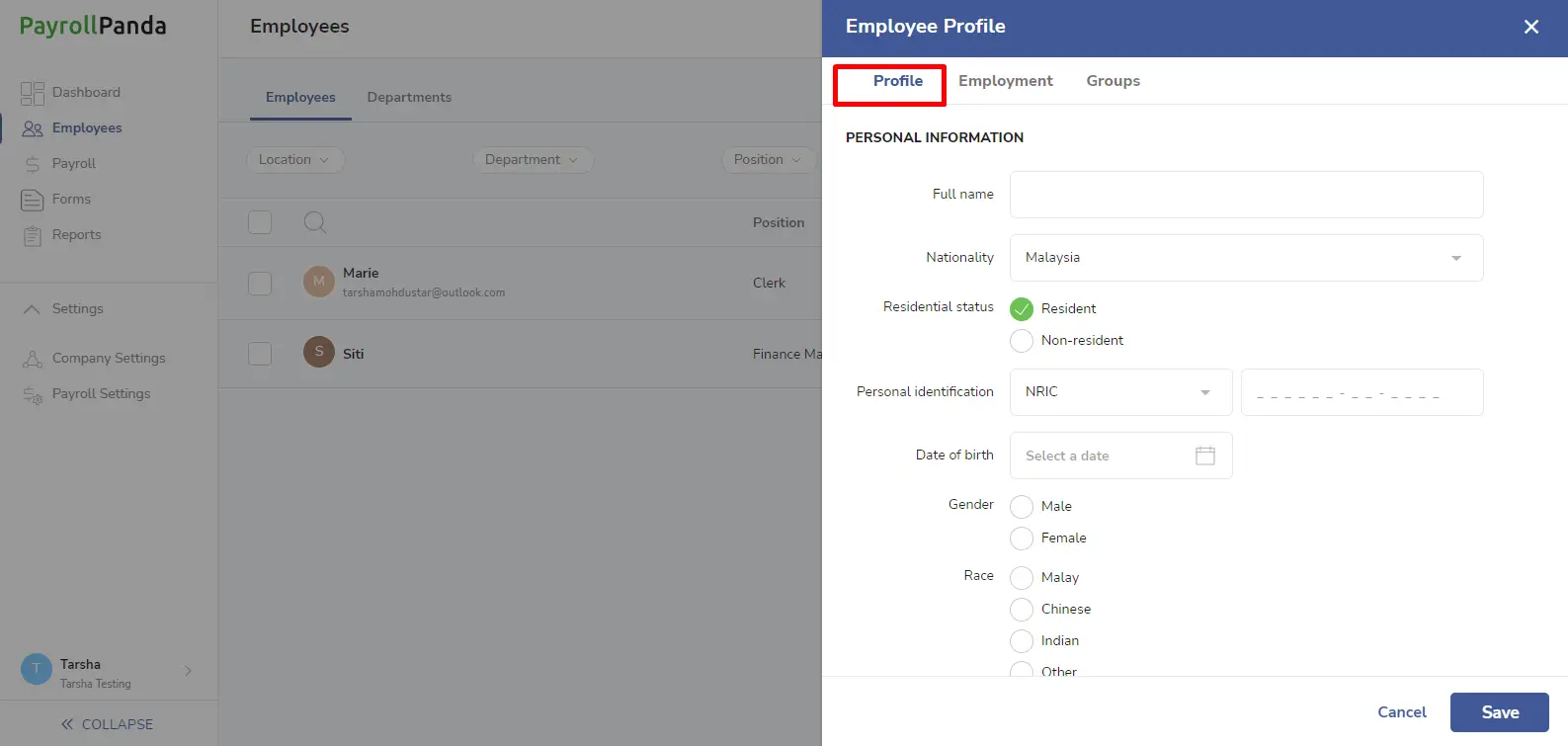Click the Position column header
The height and width of the screenshot is (746, 1568).
pyautogui.click(x=779, y=223)
